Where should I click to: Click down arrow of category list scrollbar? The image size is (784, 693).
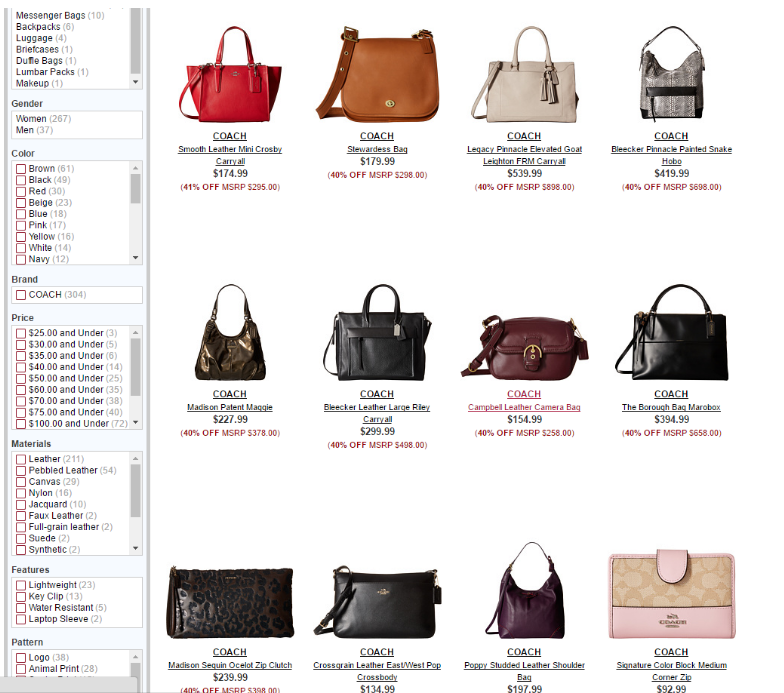pos(136,82)
